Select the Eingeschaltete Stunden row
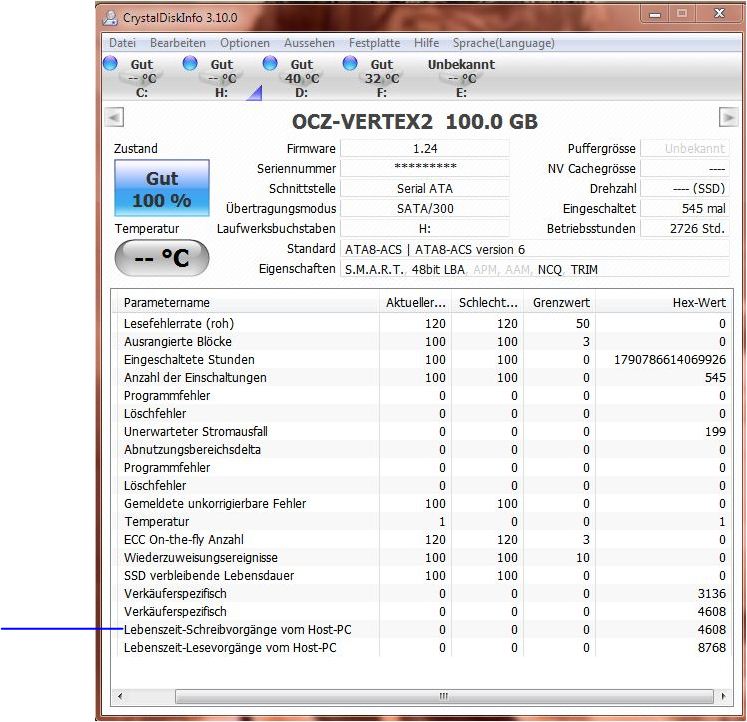 tap(422, 360)
